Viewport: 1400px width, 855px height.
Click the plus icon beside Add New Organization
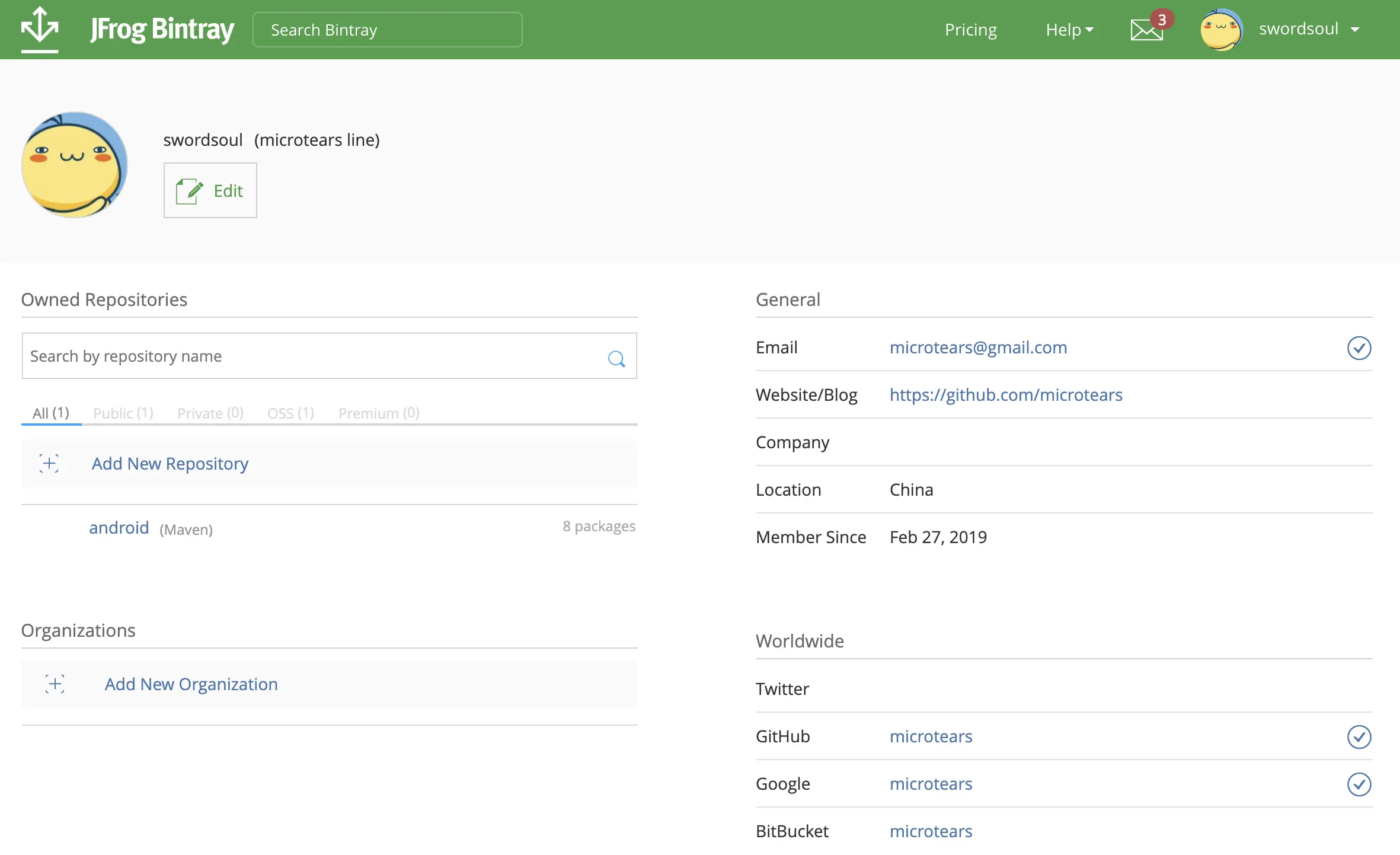pos(55,684)
